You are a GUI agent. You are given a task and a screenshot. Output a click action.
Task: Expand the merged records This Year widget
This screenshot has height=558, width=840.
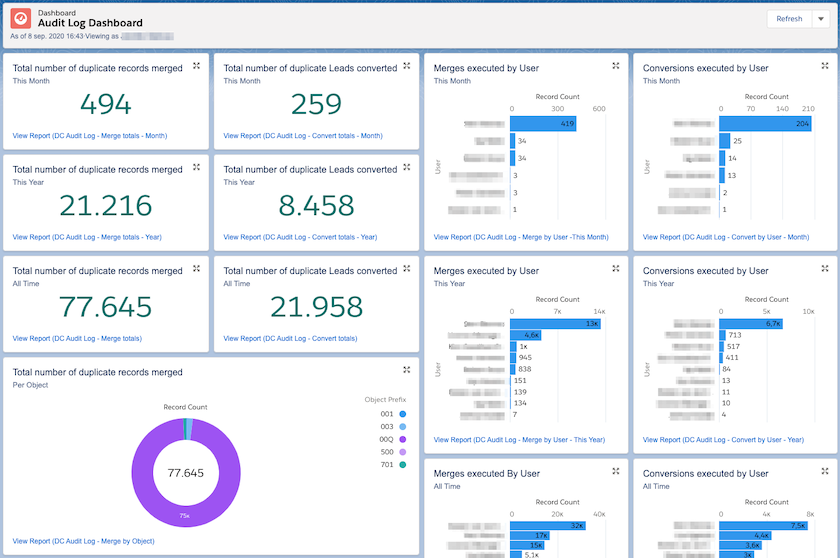tap(197, 167)
